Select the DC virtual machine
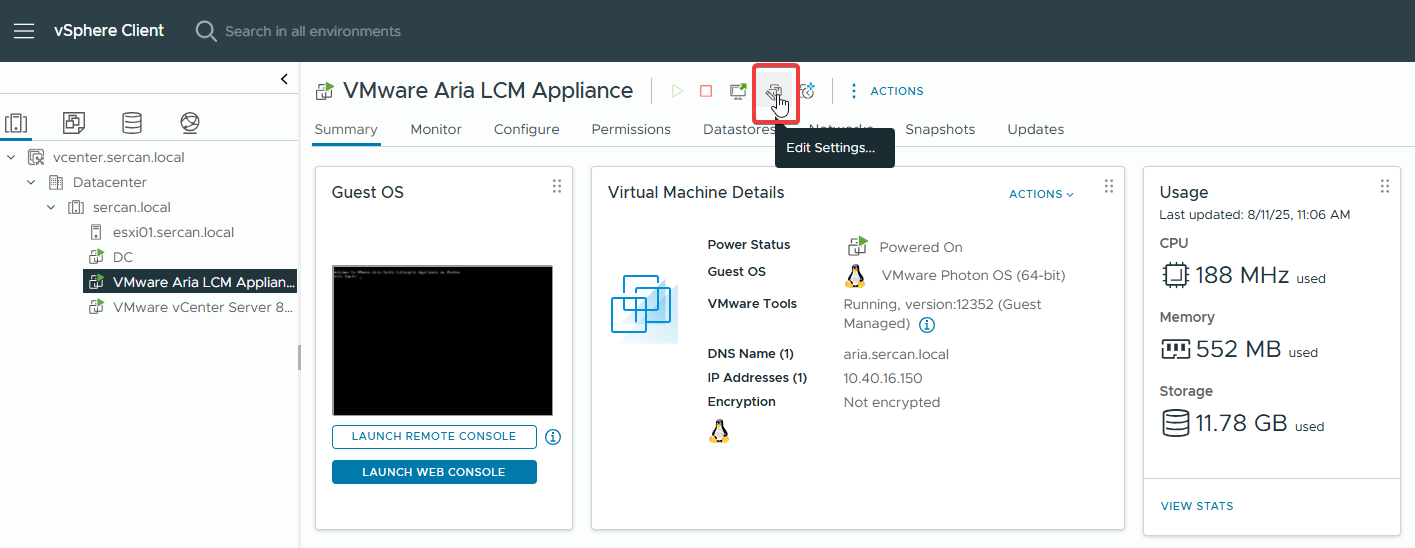 click(123, 257)
